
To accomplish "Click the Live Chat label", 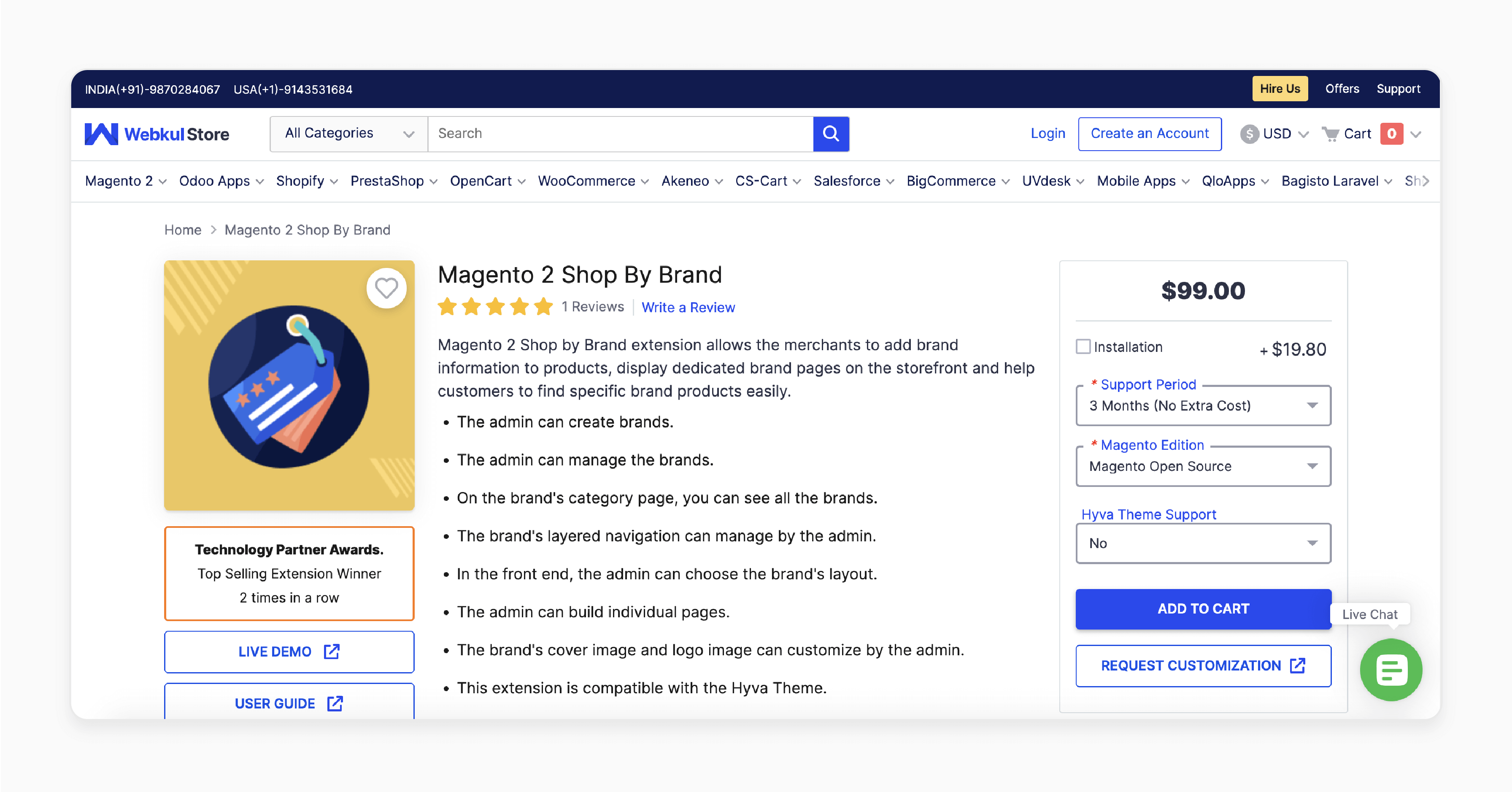I will (1369, 614).
